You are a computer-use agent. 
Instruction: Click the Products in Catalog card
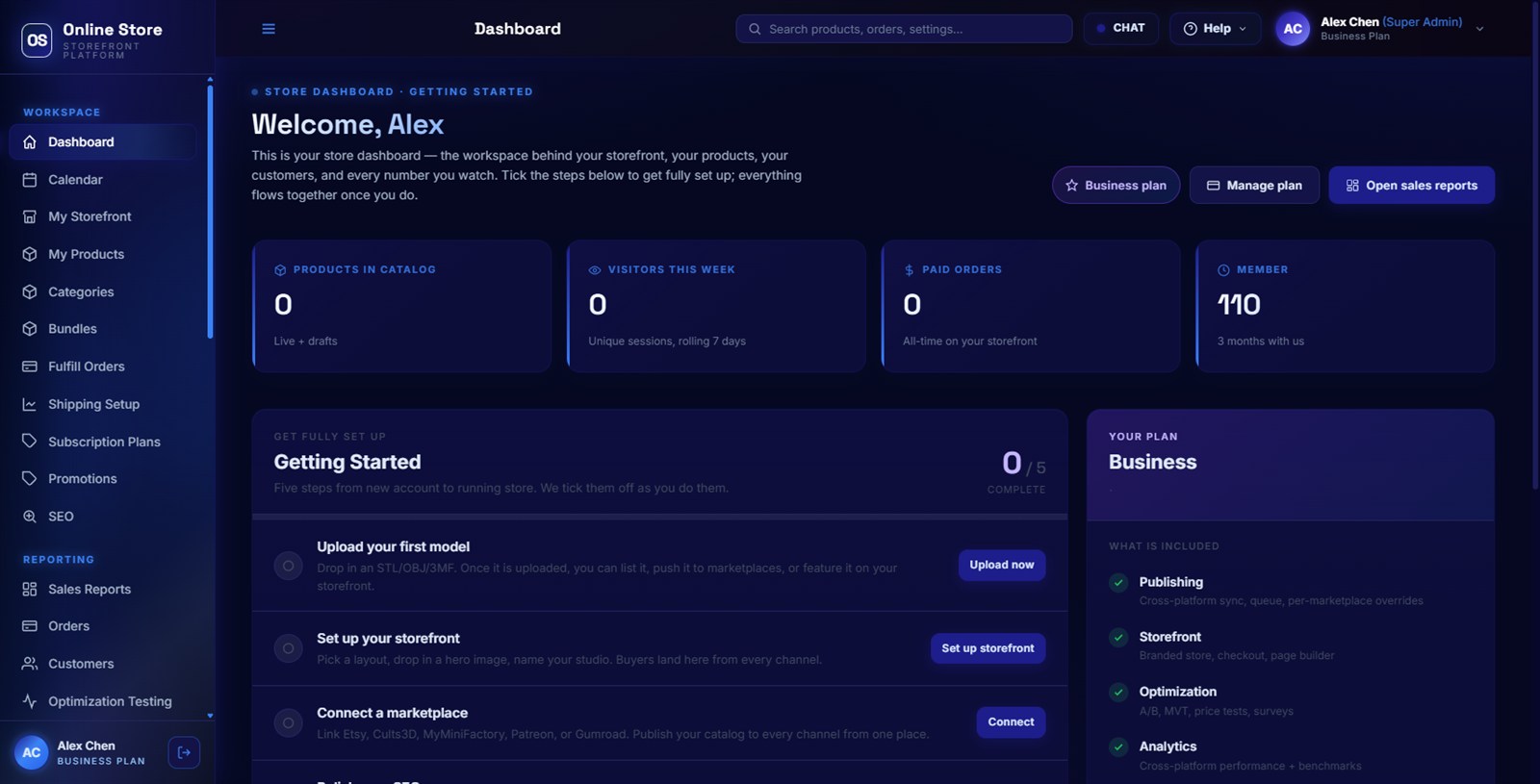[x=401, y=306]
